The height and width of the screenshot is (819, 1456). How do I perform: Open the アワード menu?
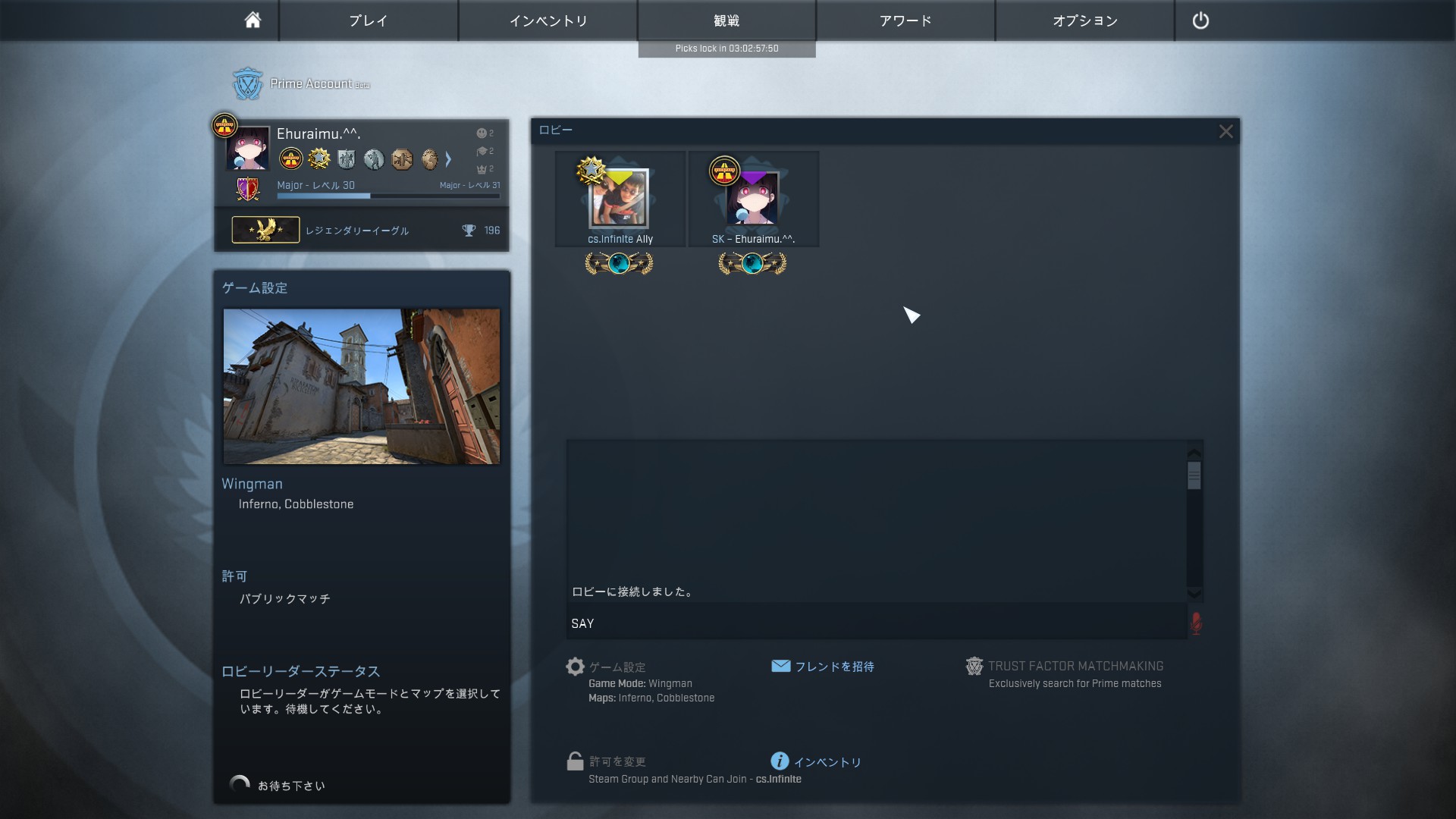pyautogui.click(x=905, y=20)
